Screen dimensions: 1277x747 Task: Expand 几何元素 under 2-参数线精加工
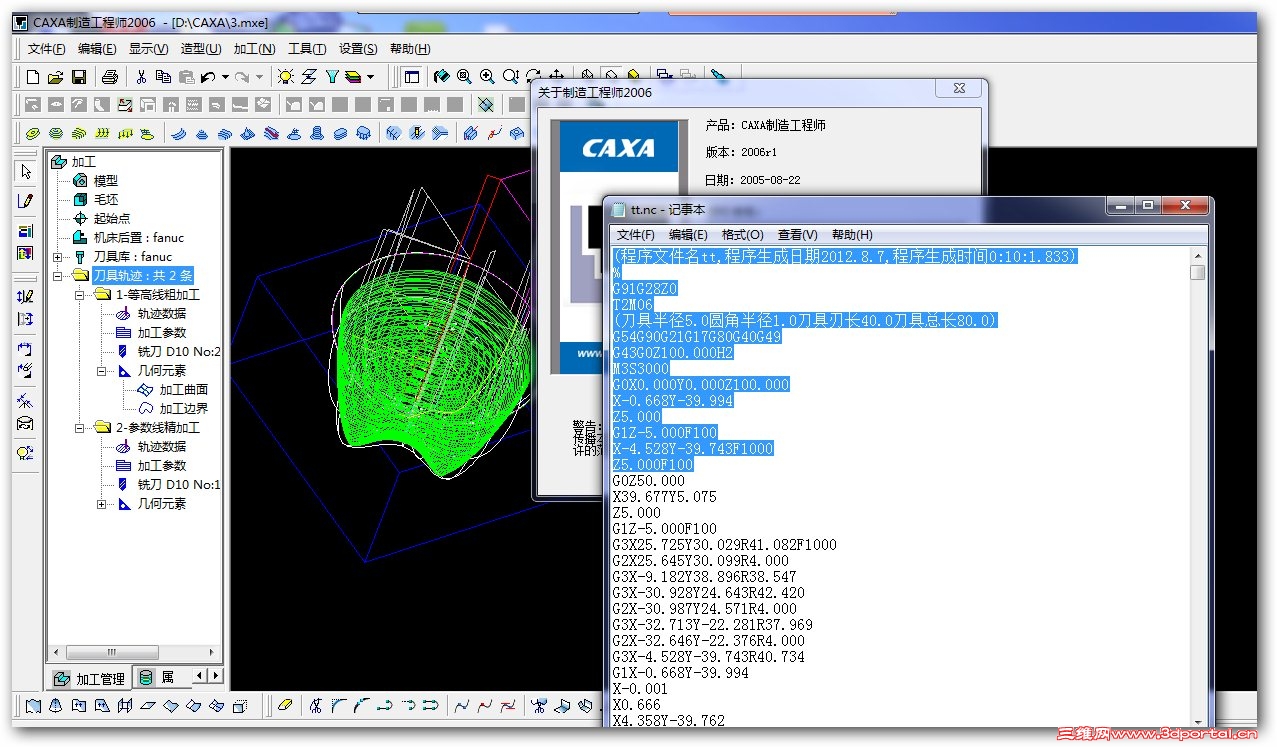click(x=101, y=504)
